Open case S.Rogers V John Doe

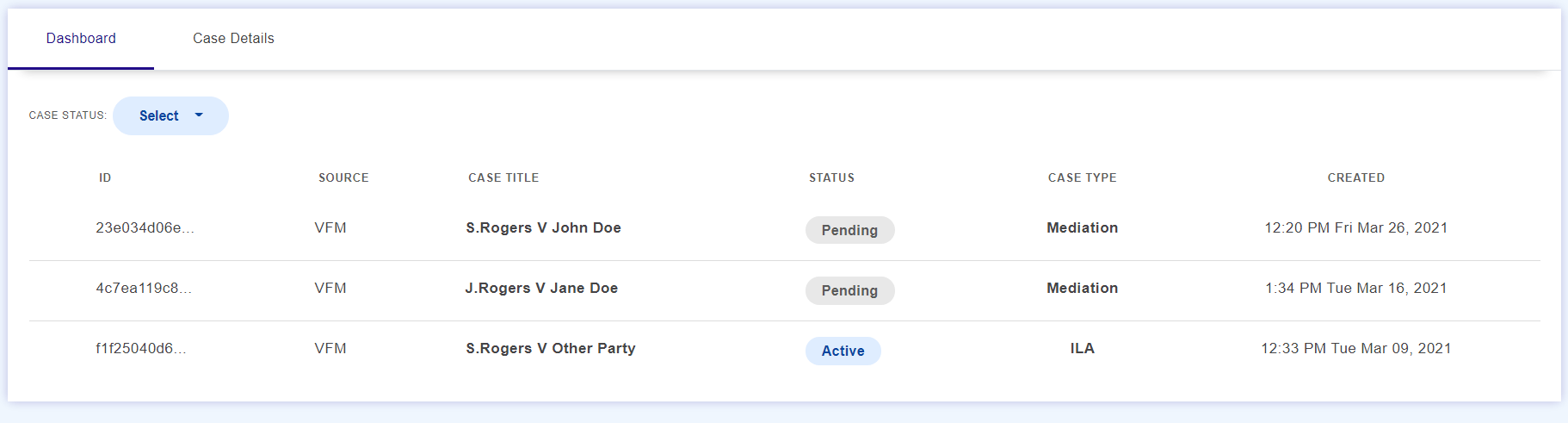pos(543,228)
